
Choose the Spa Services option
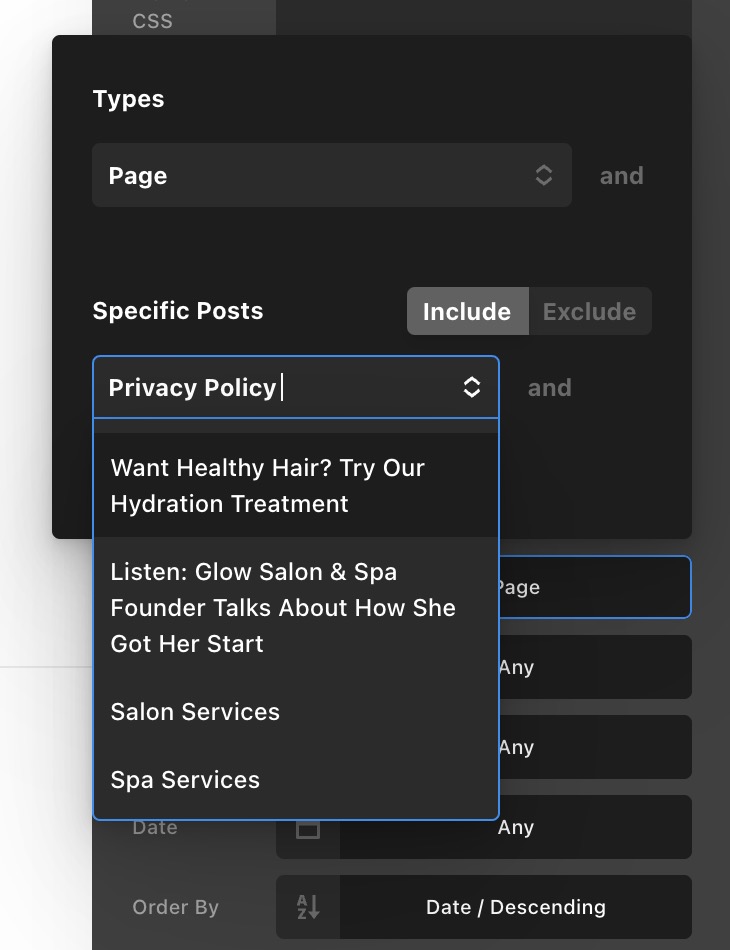[x=185, y=780]
